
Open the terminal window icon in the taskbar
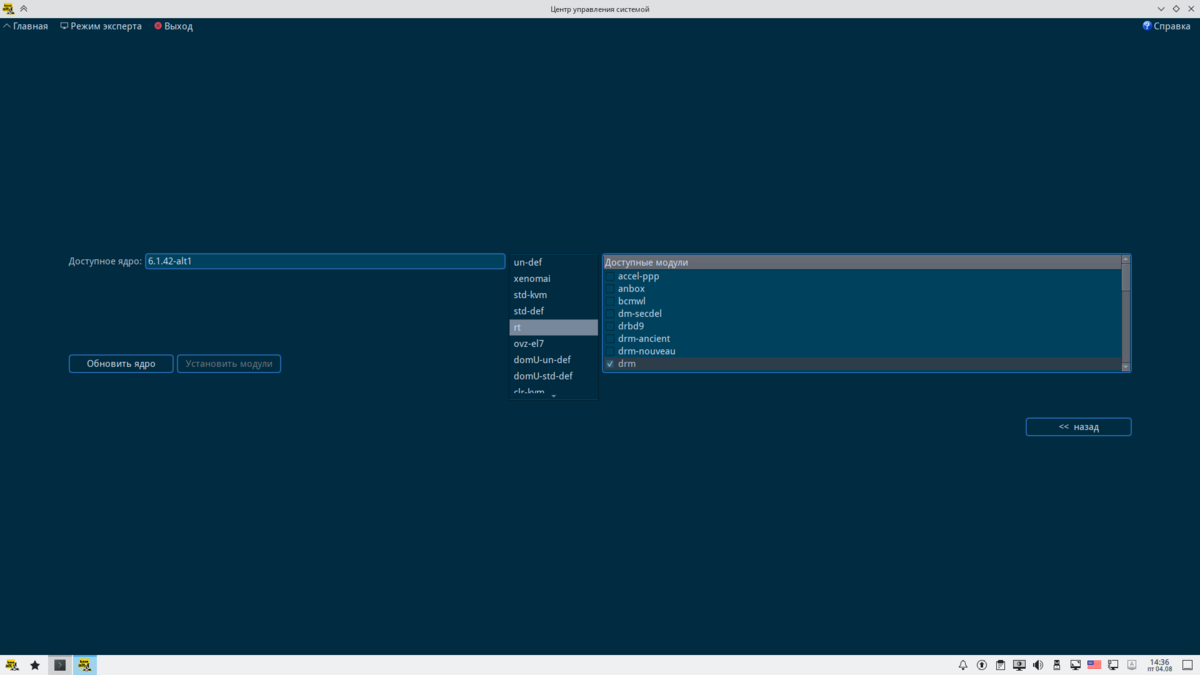click(x=59, y=664)
